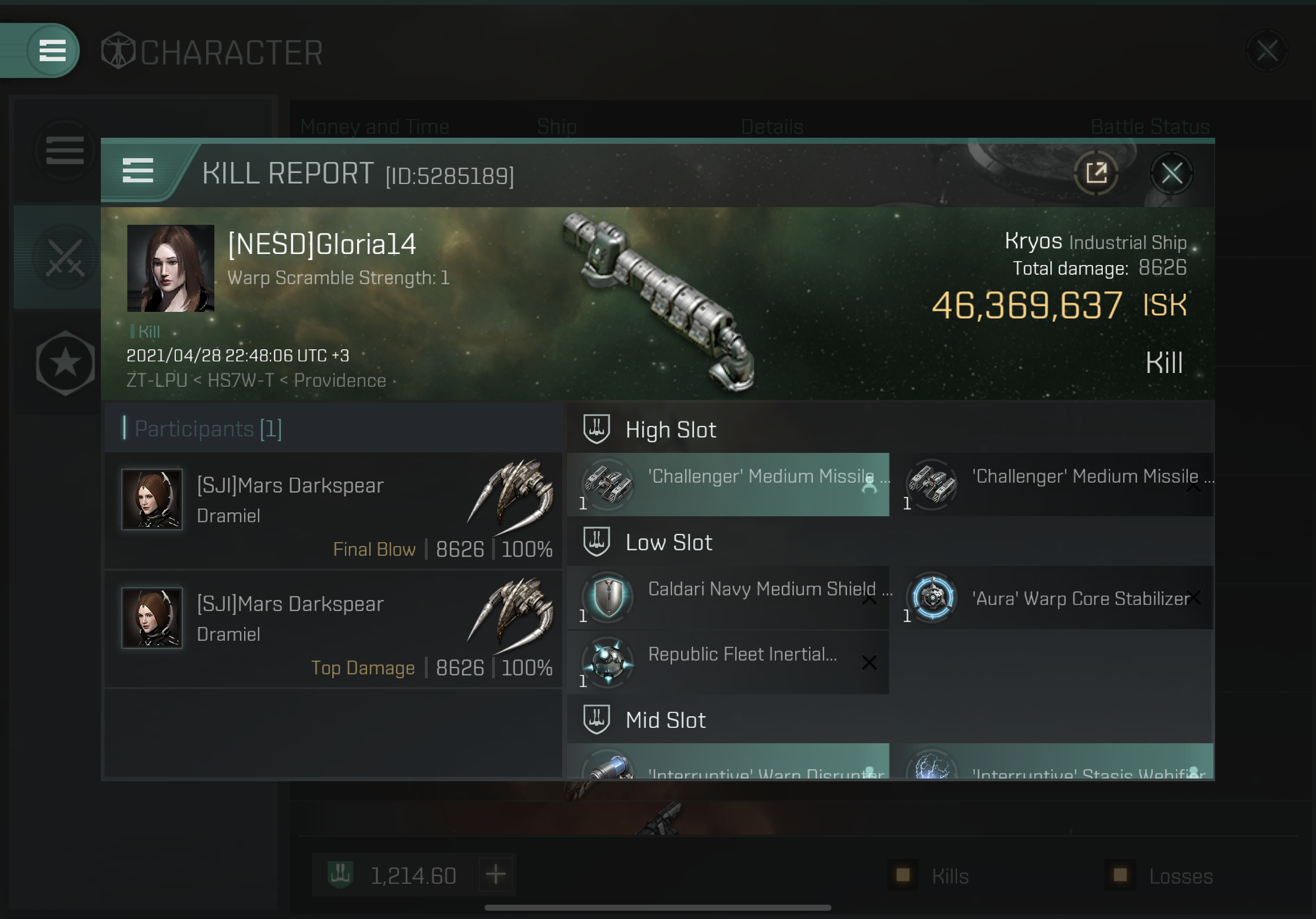
Task: Click the Mid Slot shield crest icon
Action: pos(597,719)
